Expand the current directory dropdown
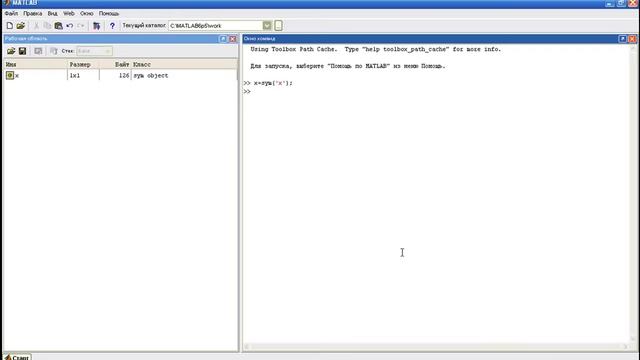 pos(267,26)
